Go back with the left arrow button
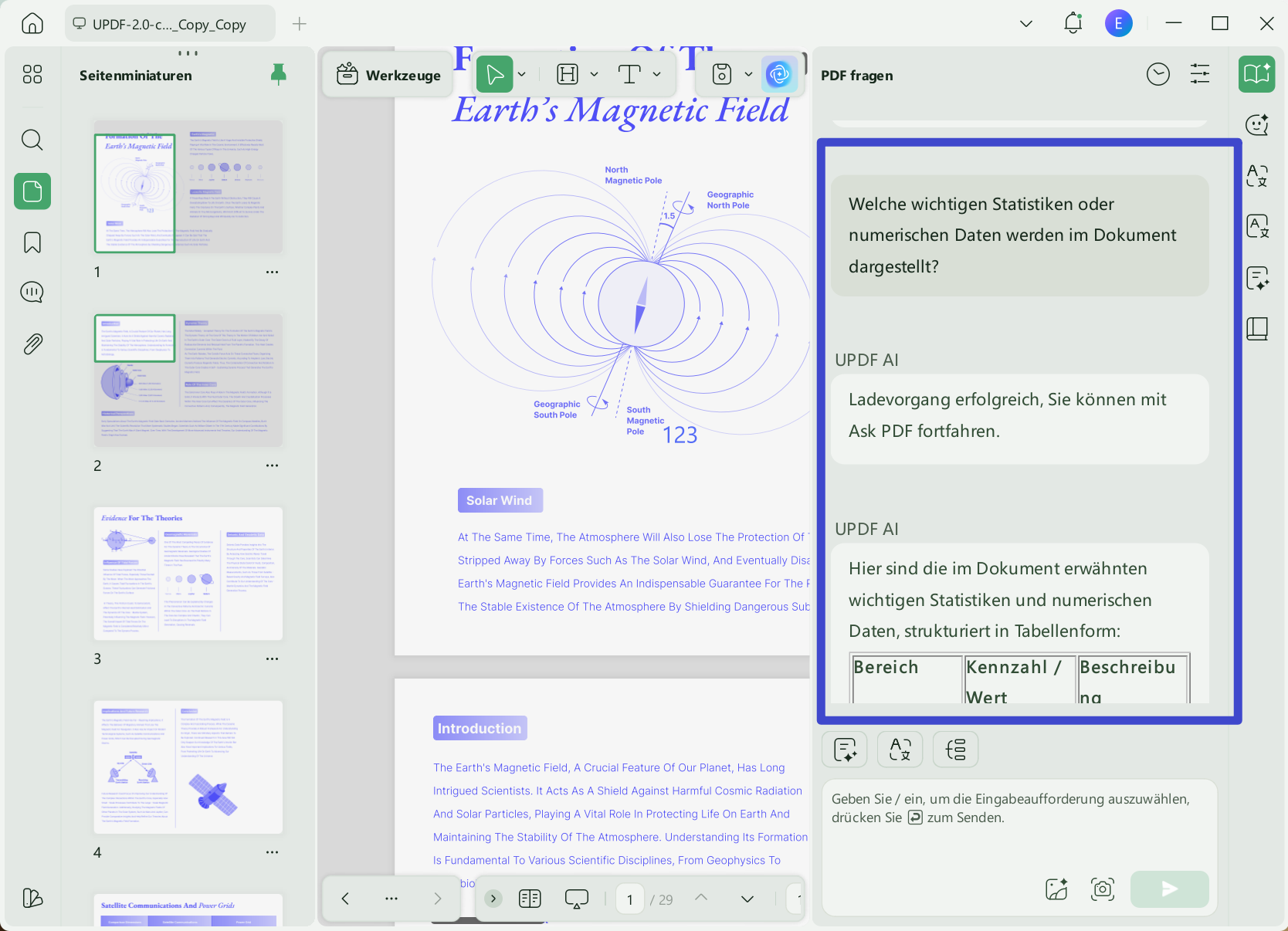The image size is (1288, 931). (345, 899)
